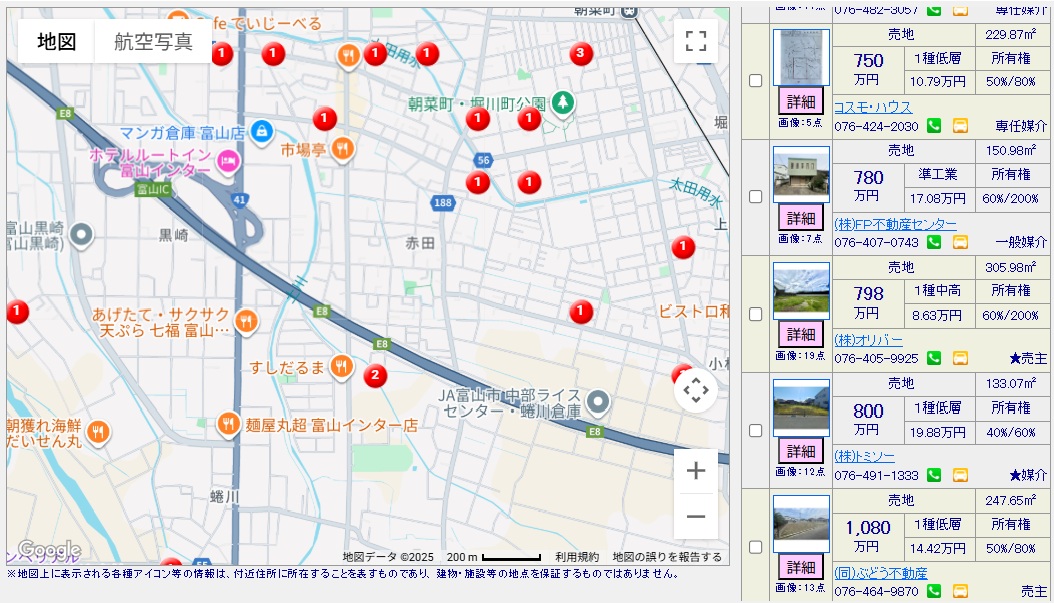Click 地図の誤りを報告する link
Image resolution: width=1054 pixels, height=603 pixels.
pos(667,557)
